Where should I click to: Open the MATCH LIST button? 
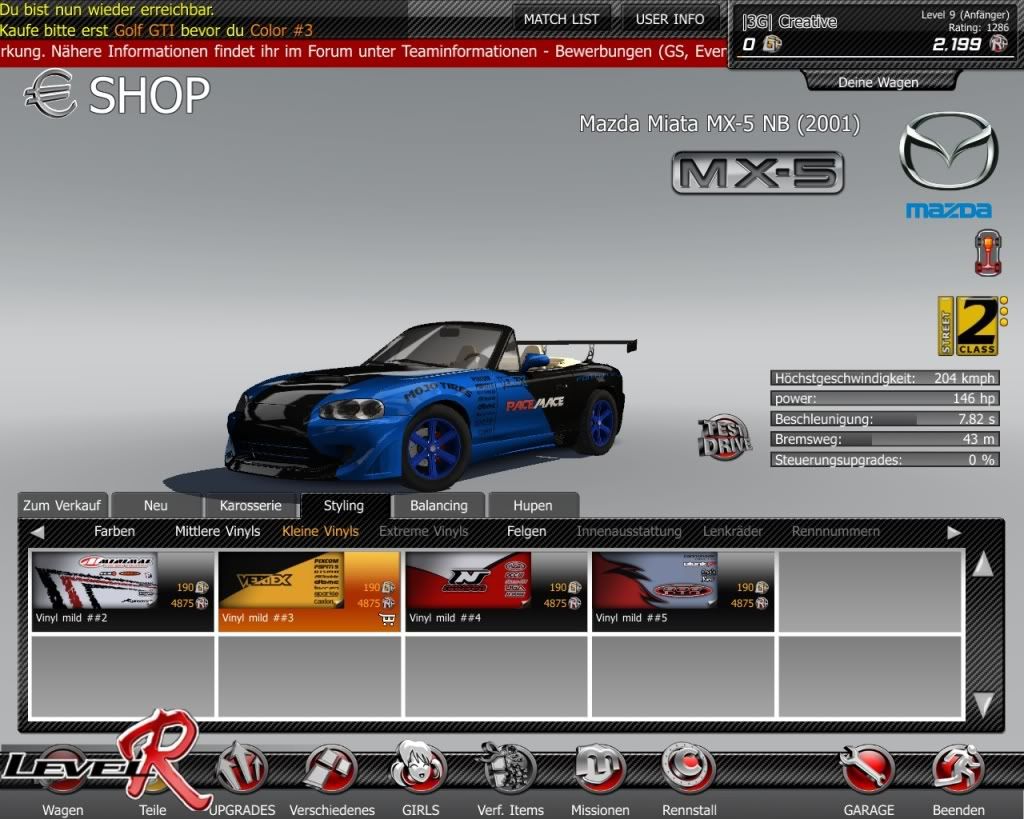(561, 19)
